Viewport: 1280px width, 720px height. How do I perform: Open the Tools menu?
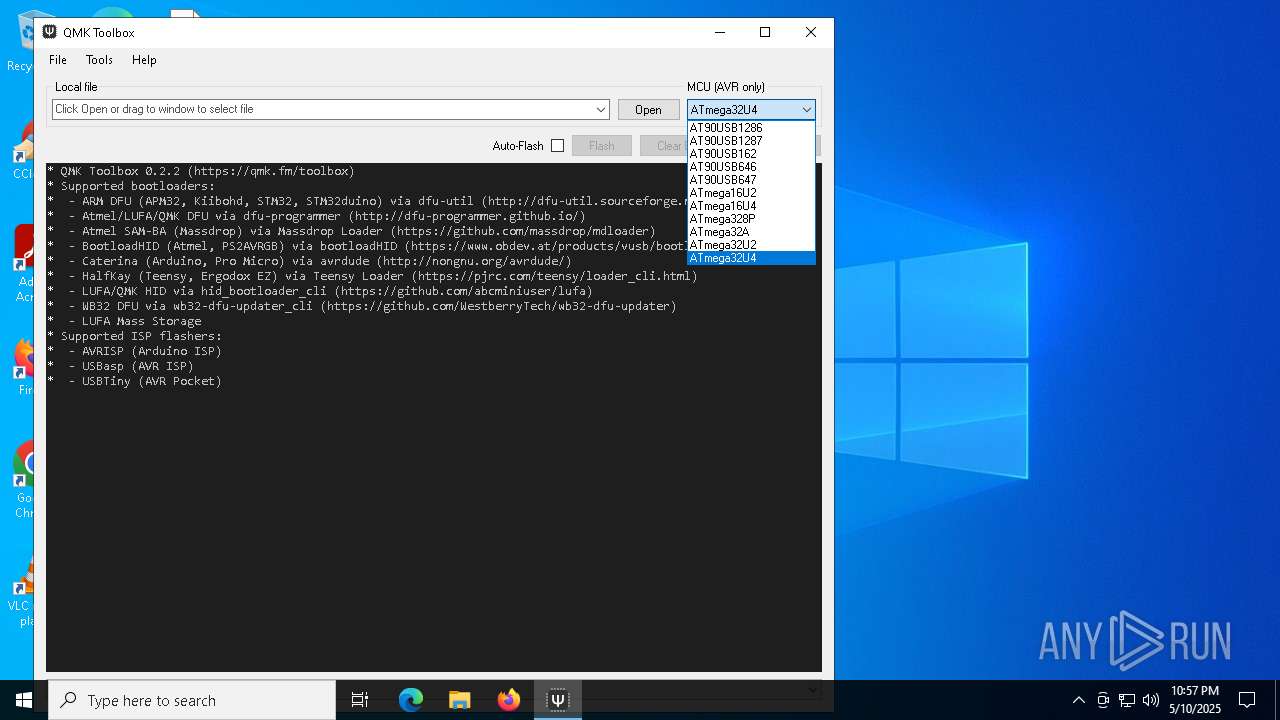point(99,60)
